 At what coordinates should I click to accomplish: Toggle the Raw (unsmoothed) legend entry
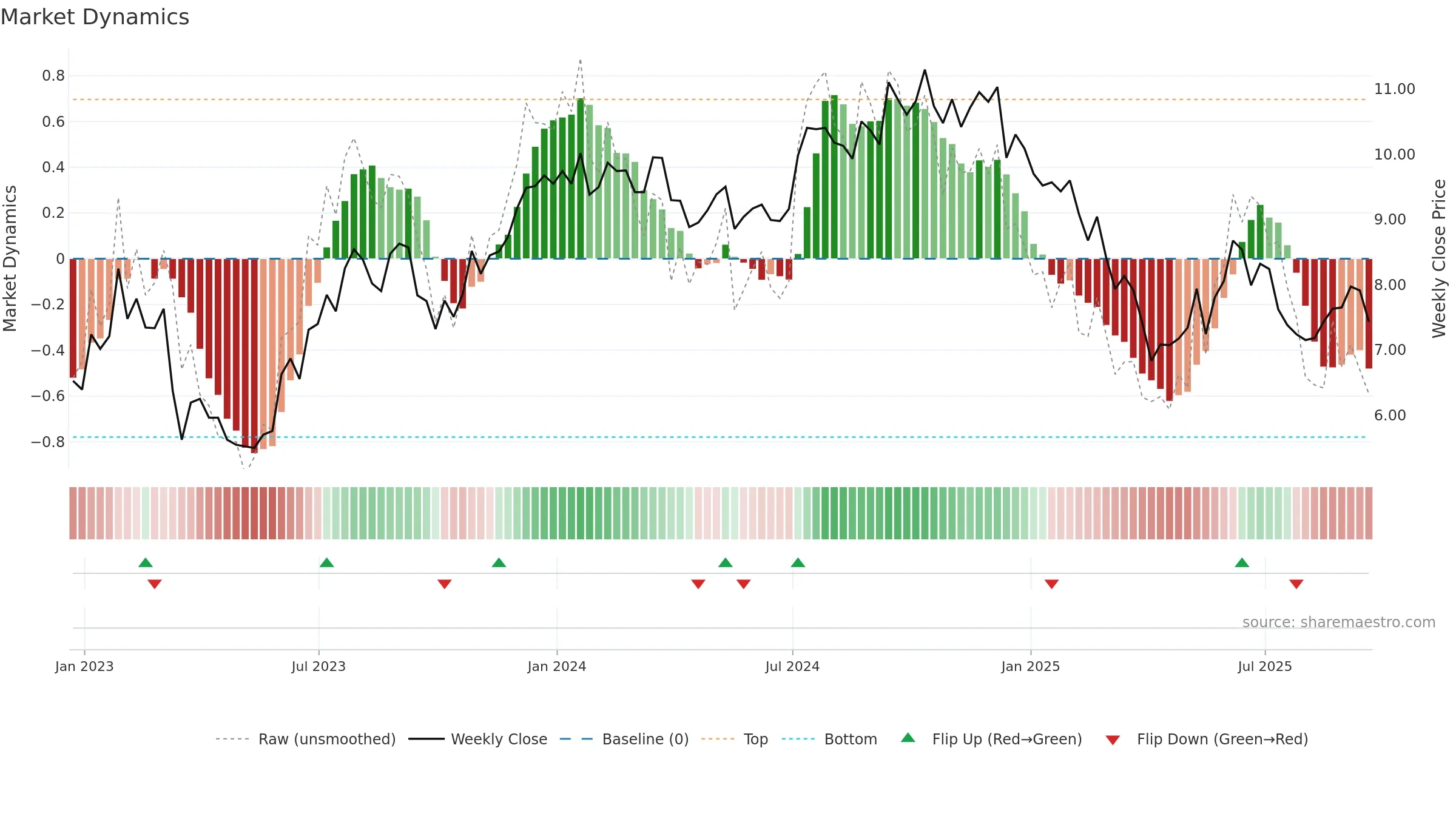(x=305, y=739)
